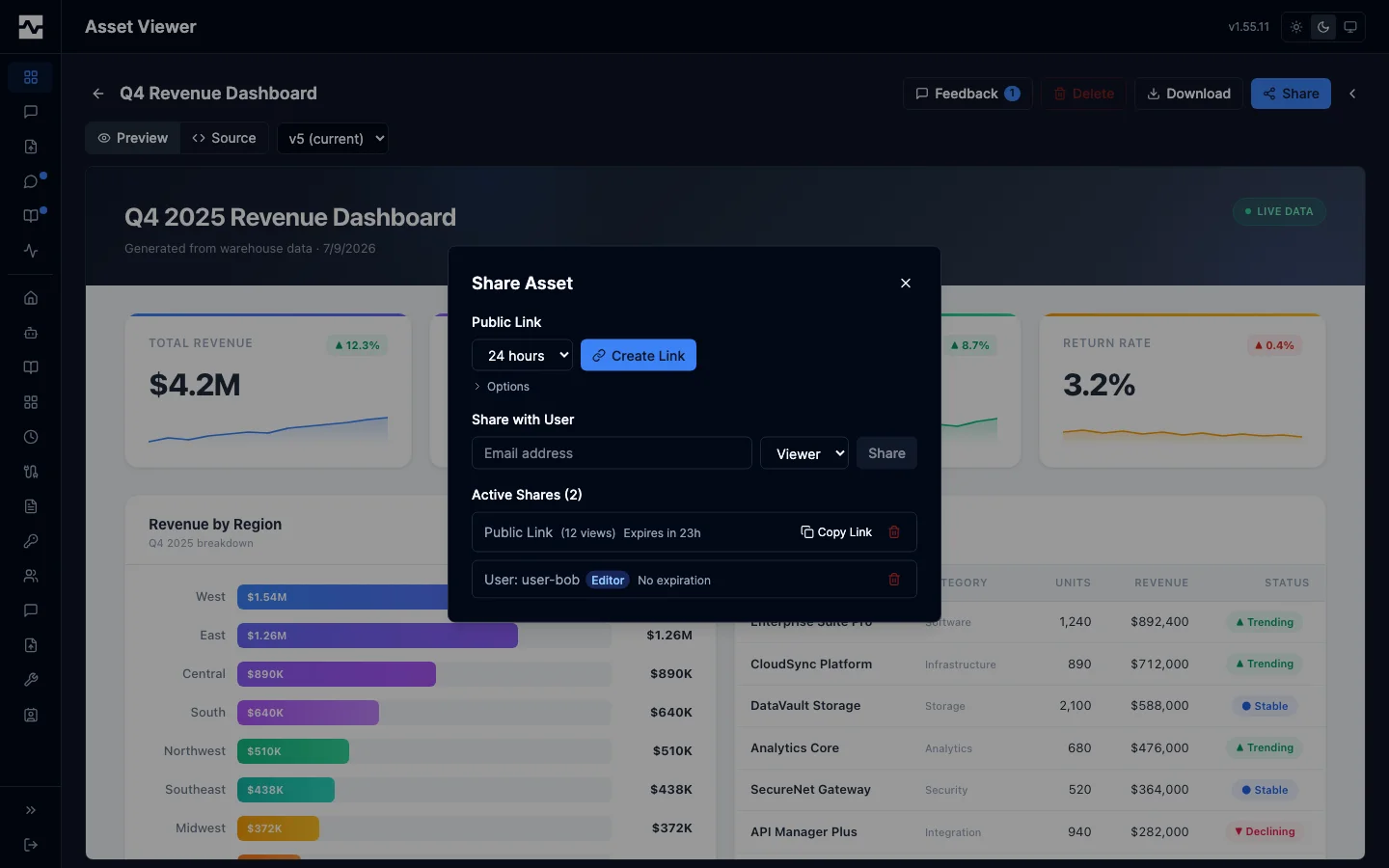Expand the Options disclosure under Public Link
The width and height of the screenshot is (1389, 868).
502,387
